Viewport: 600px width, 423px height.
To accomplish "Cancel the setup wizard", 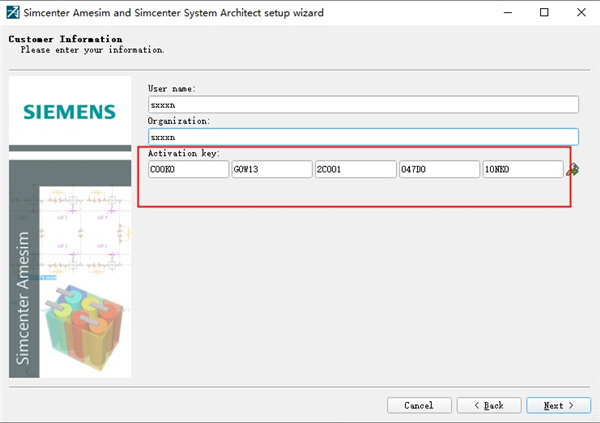I will [419, 405].
